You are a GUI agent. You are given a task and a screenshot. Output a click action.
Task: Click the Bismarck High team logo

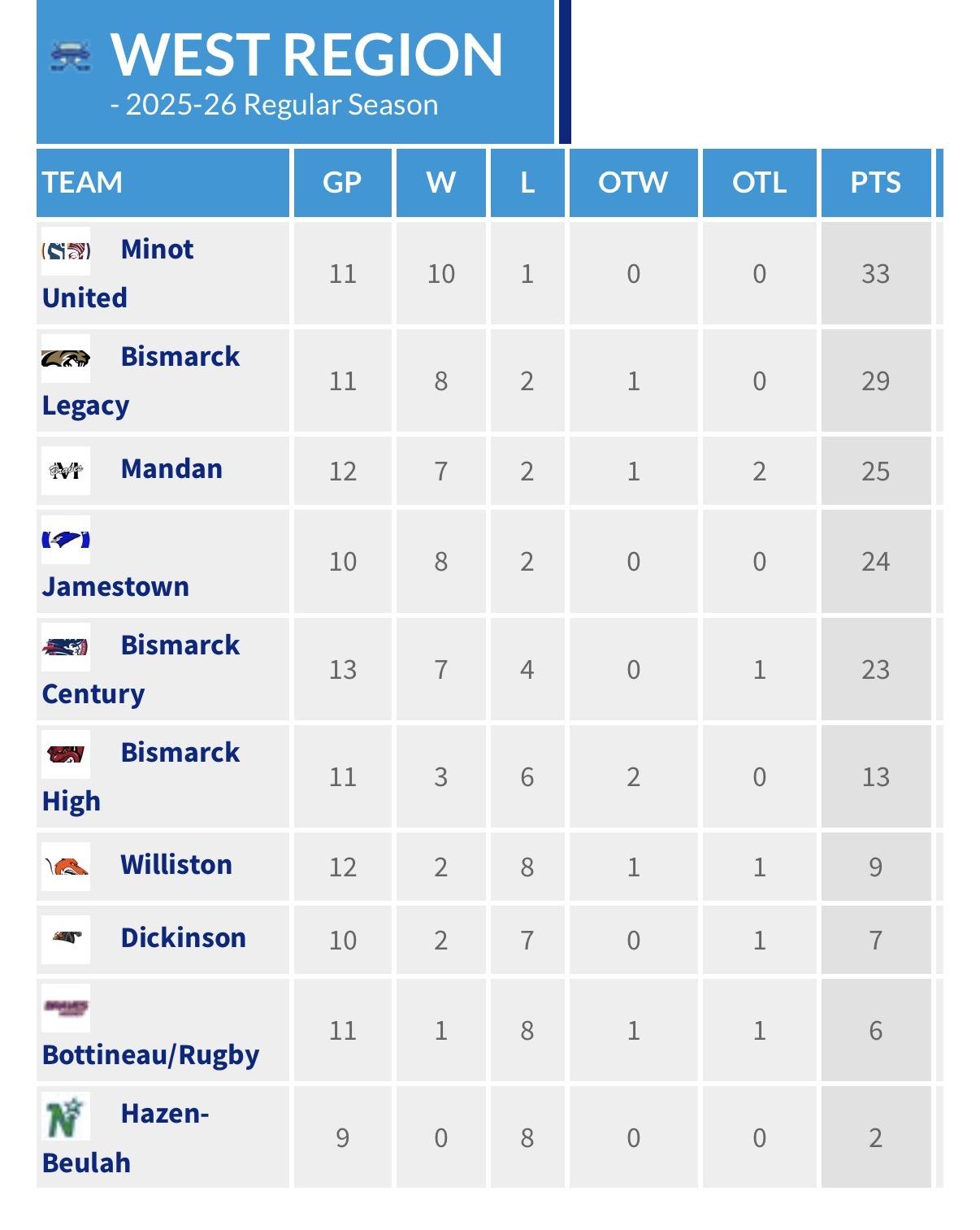point(66,754)
